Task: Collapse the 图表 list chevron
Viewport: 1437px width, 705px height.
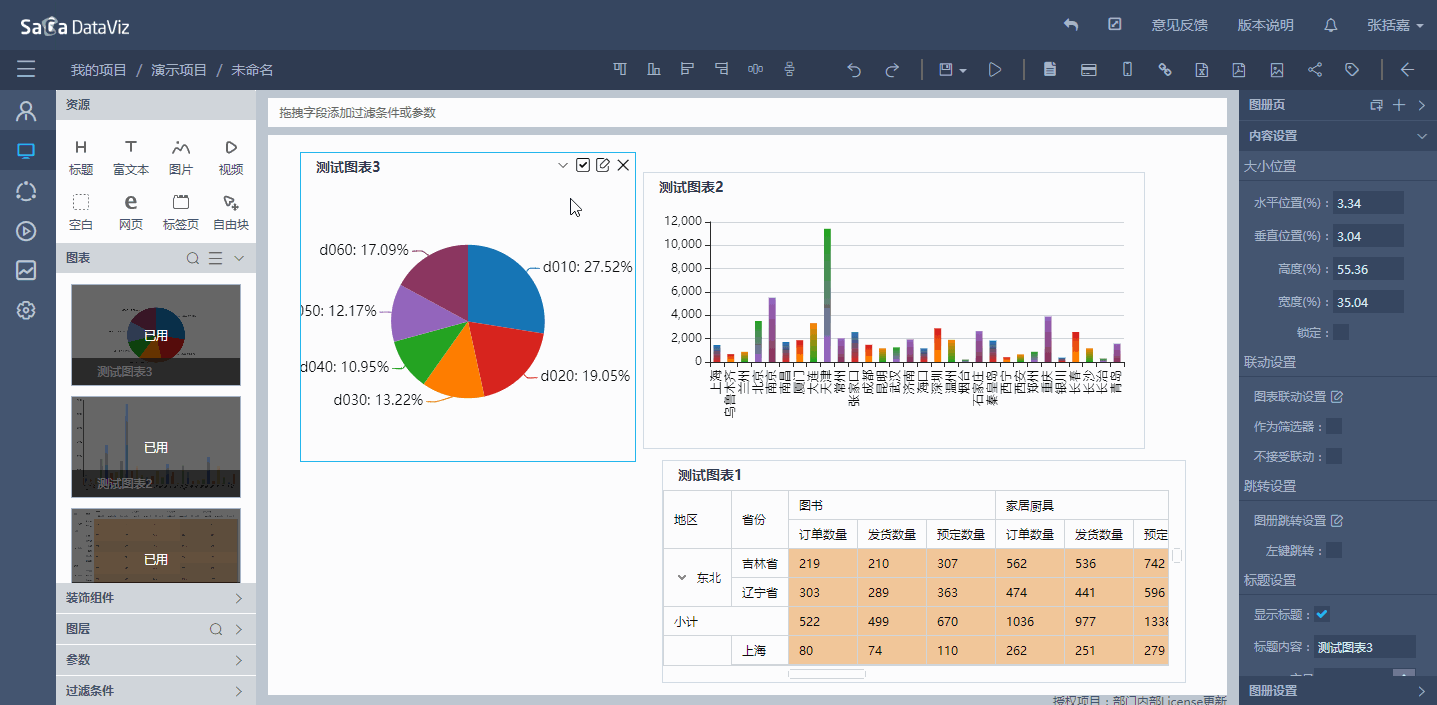Action: point(239,258)
